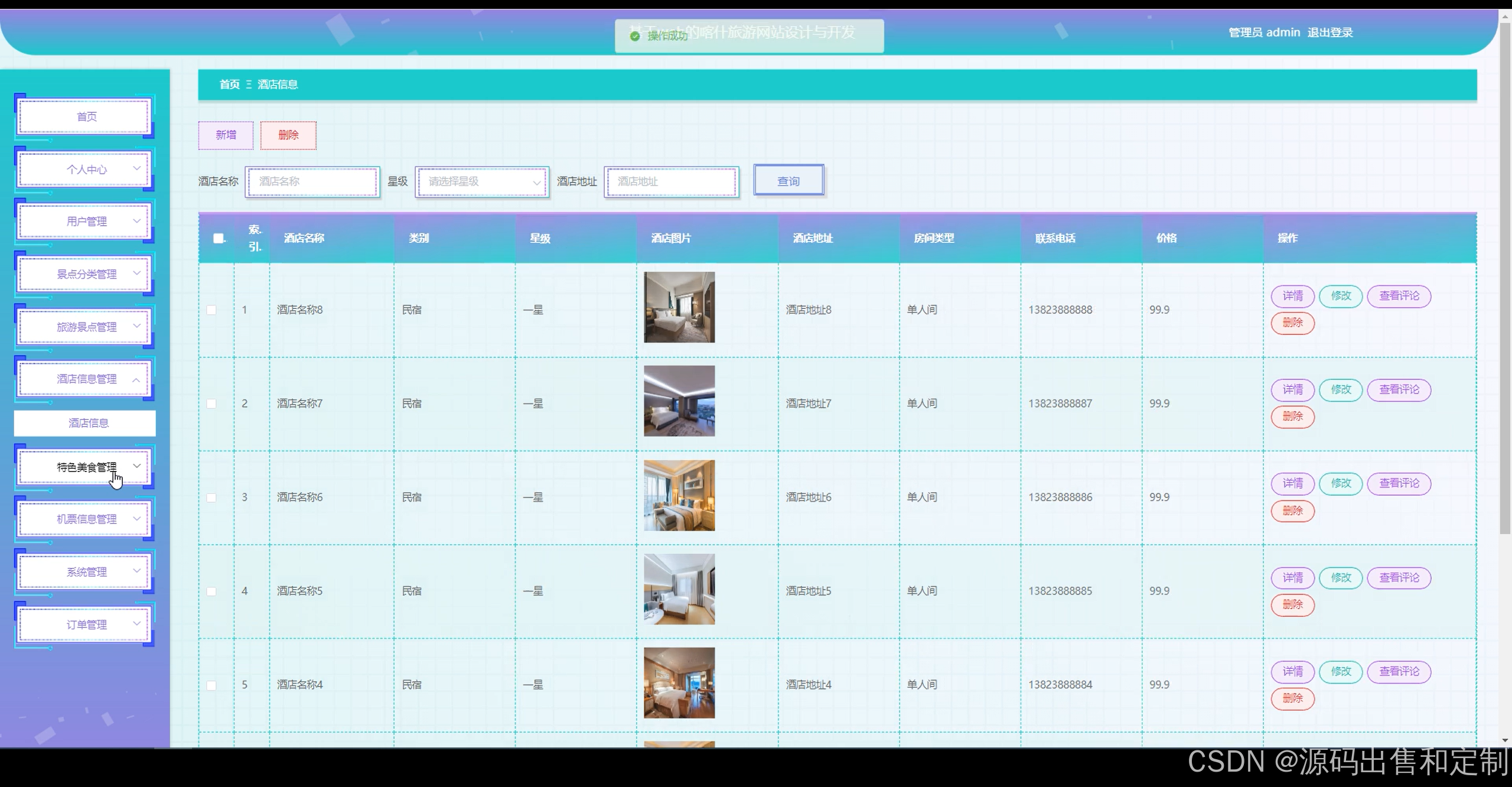
Task: Select the checkbox for 酒店名称6 row
Action: (x=211, y=497)
